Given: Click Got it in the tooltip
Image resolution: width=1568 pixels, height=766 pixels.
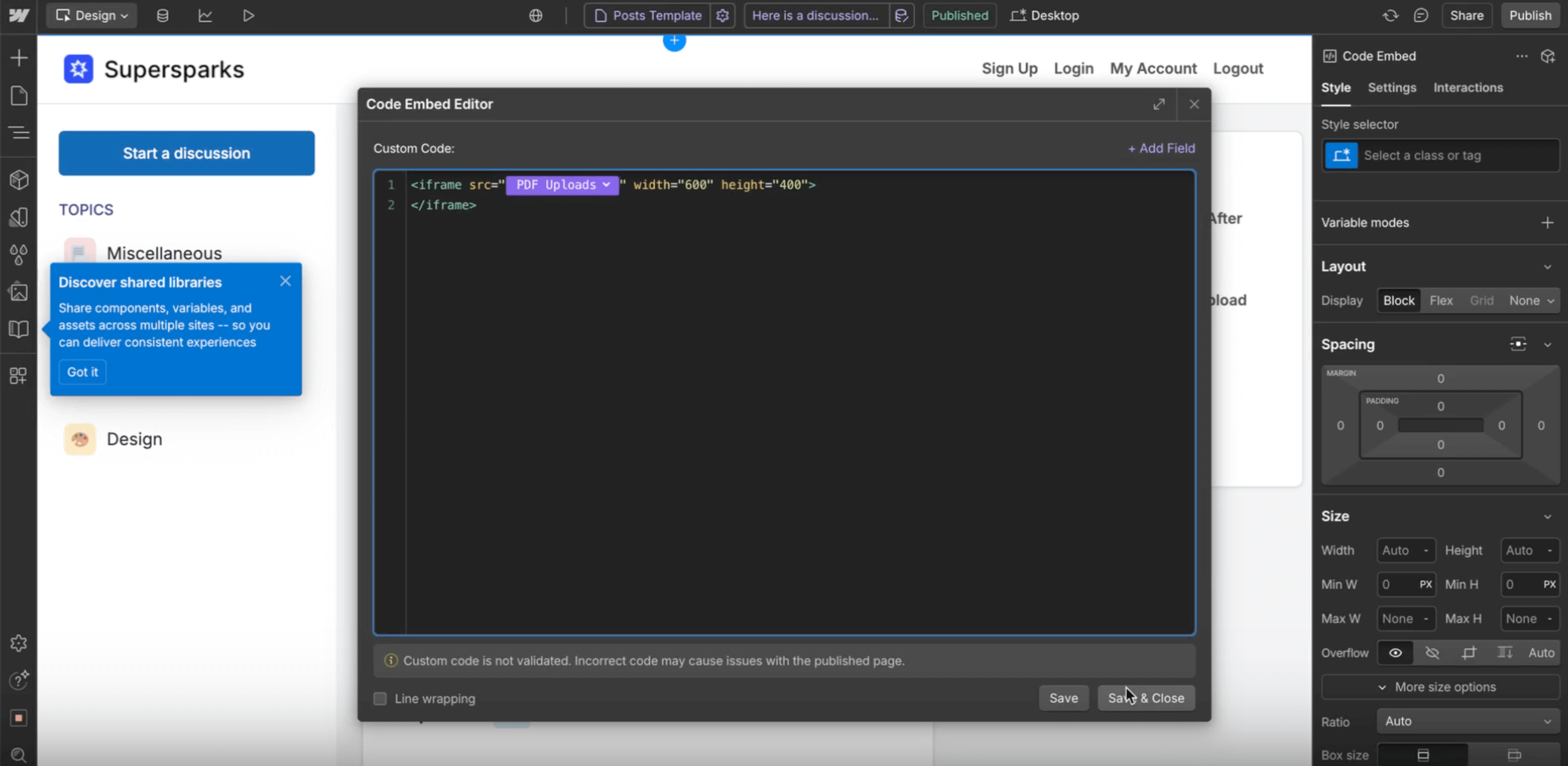Looking at the screenshot, I should [x=82, y=371].
